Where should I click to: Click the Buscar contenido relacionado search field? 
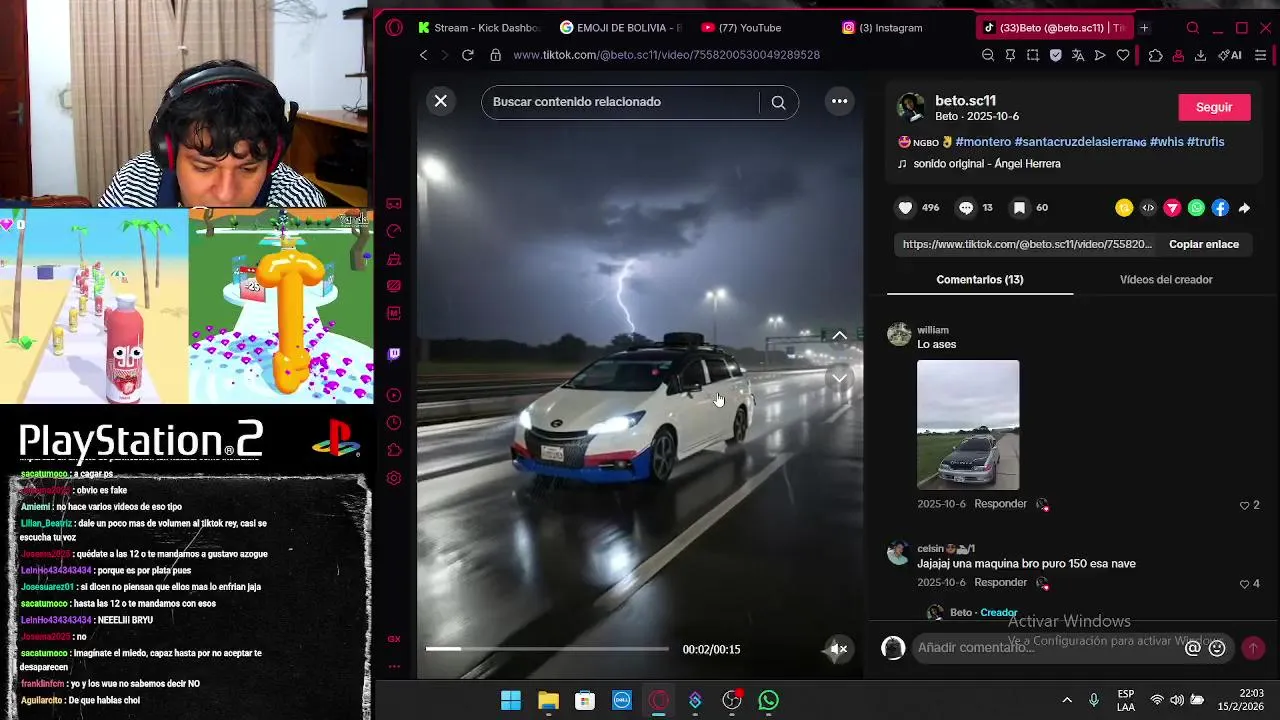(x=620, y=102)
